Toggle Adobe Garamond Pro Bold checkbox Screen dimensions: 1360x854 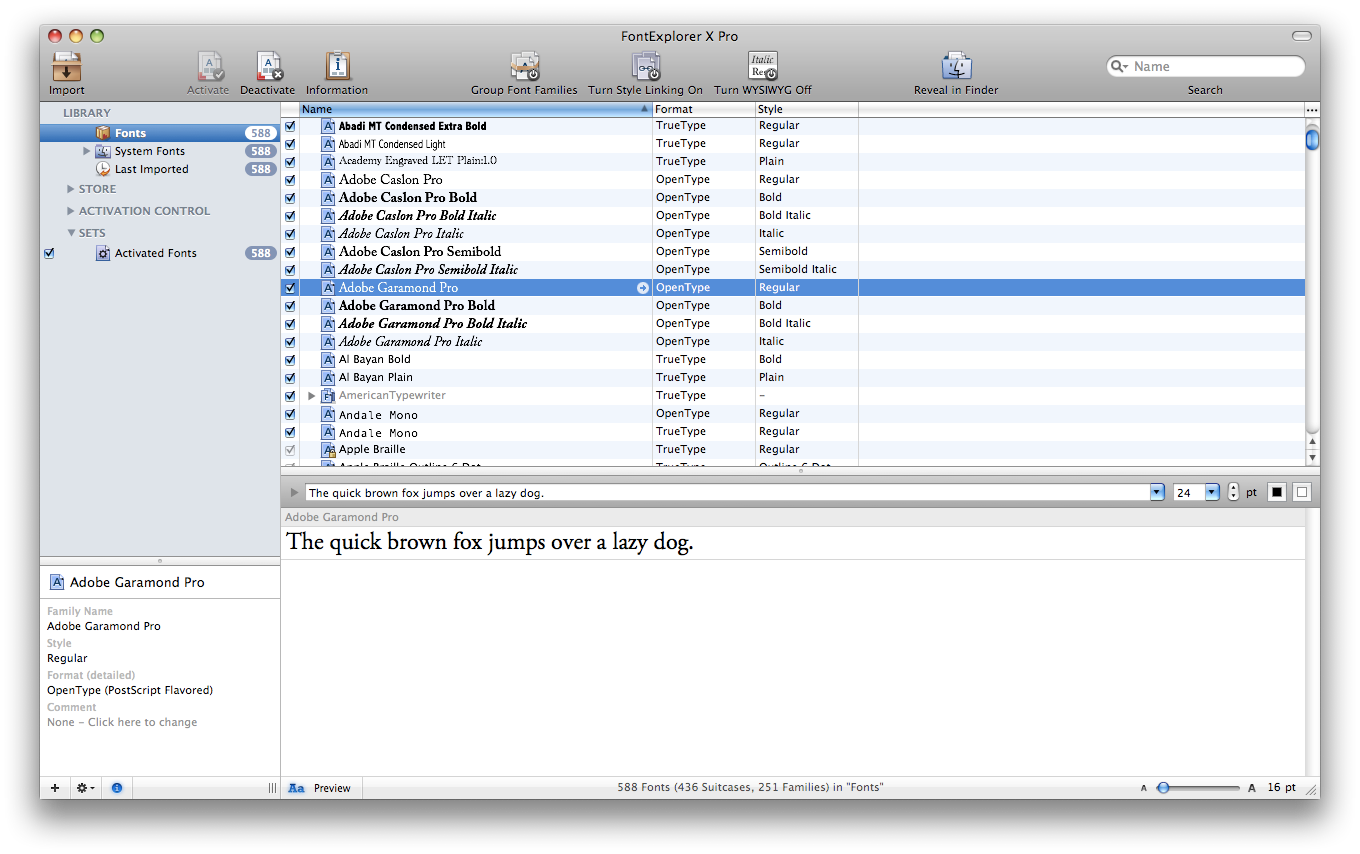click(290, 306)
